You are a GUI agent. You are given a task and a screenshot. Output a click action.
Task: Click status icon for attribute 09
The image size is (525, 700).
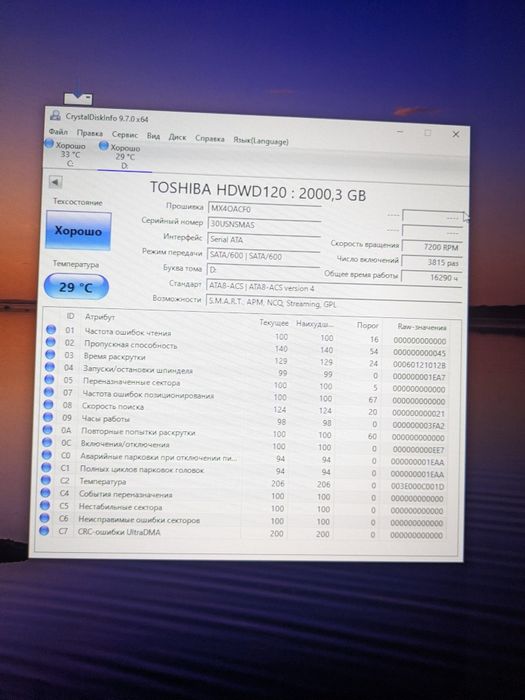pos(48,417)
